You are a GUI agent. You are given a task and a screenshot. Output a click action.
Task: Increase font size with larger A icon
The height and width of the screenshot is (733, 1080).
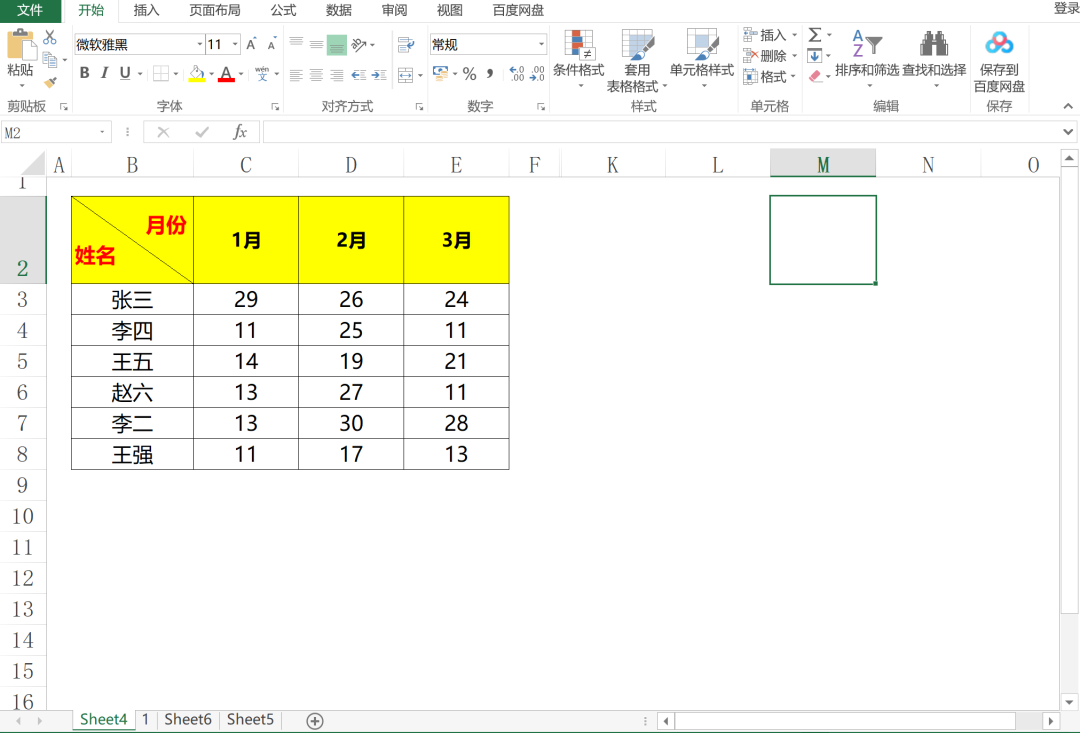[x=251, y=45]
